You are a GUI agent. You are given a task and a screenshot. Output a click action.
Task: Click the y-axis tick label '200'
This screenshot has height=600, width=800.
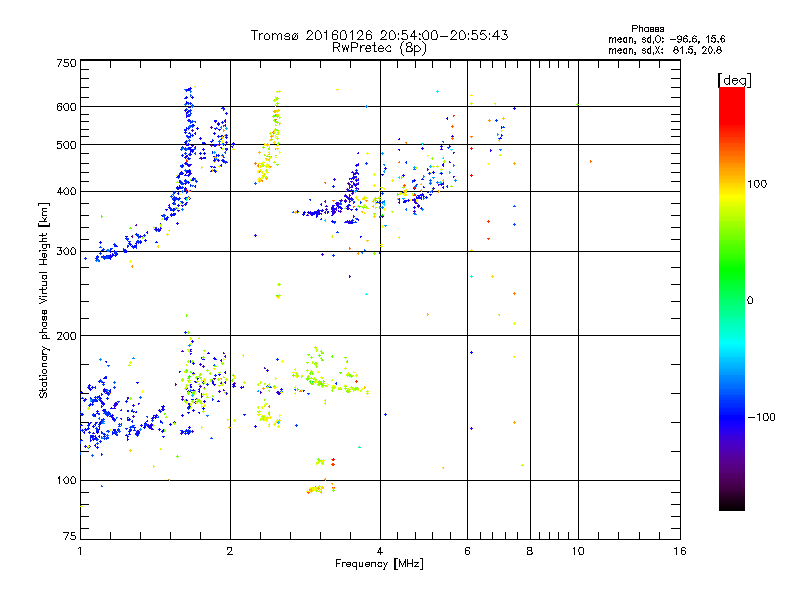(x=66, y=336)
